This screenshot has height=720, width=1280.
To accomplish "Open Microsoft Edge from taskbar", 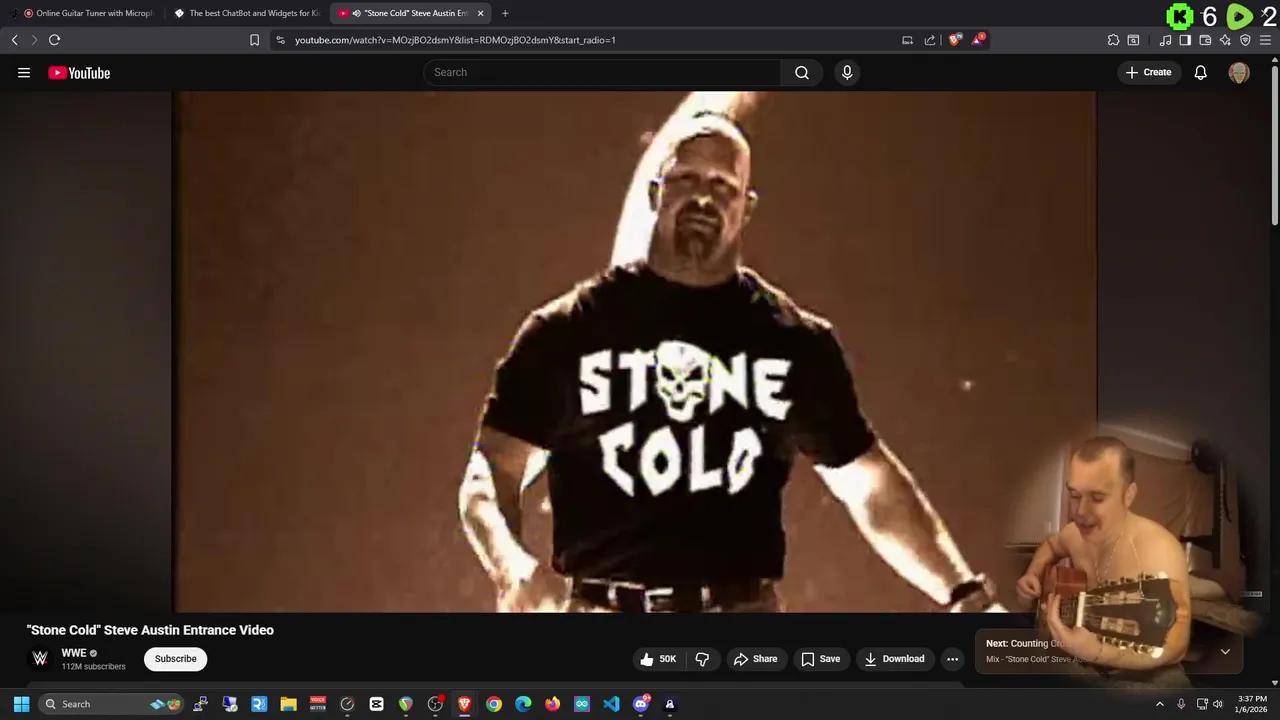I will point(523,704).
